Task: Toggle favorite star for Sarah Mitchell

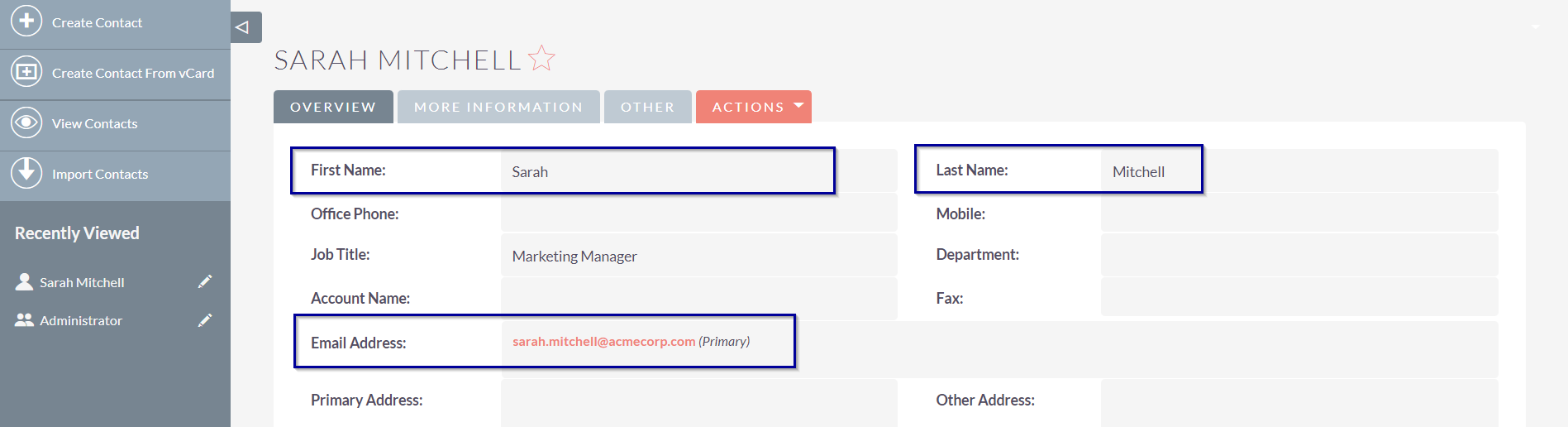Action: click(541, 59)
